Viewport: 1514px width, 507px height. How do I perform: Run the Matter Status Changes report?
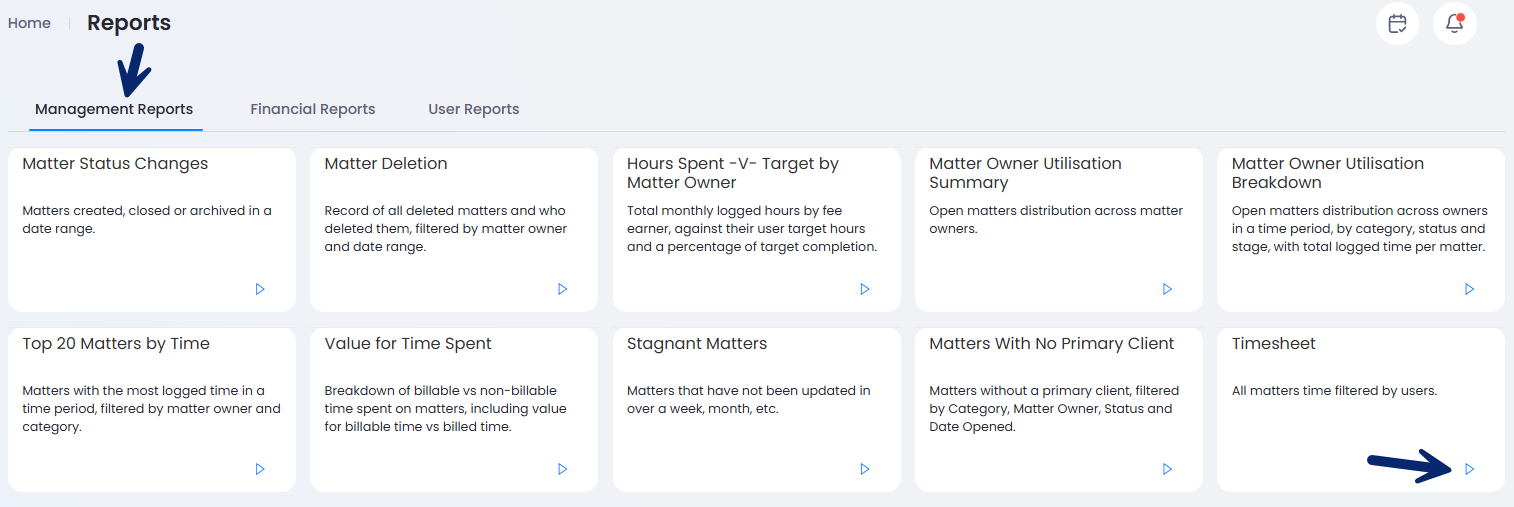(260, 289)
